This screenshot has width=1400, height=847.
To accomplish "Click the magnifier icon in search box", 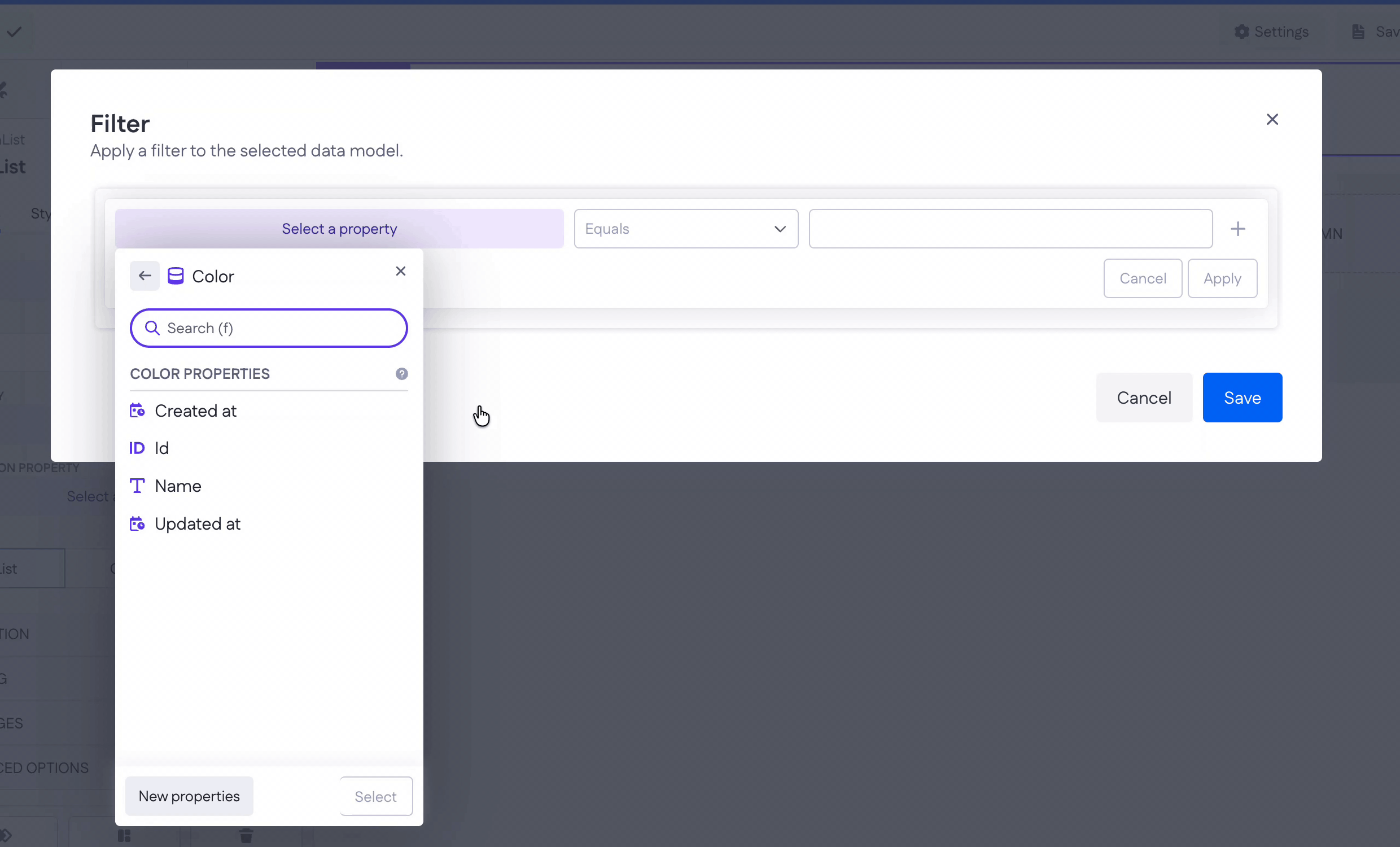I will click(152, 328).
